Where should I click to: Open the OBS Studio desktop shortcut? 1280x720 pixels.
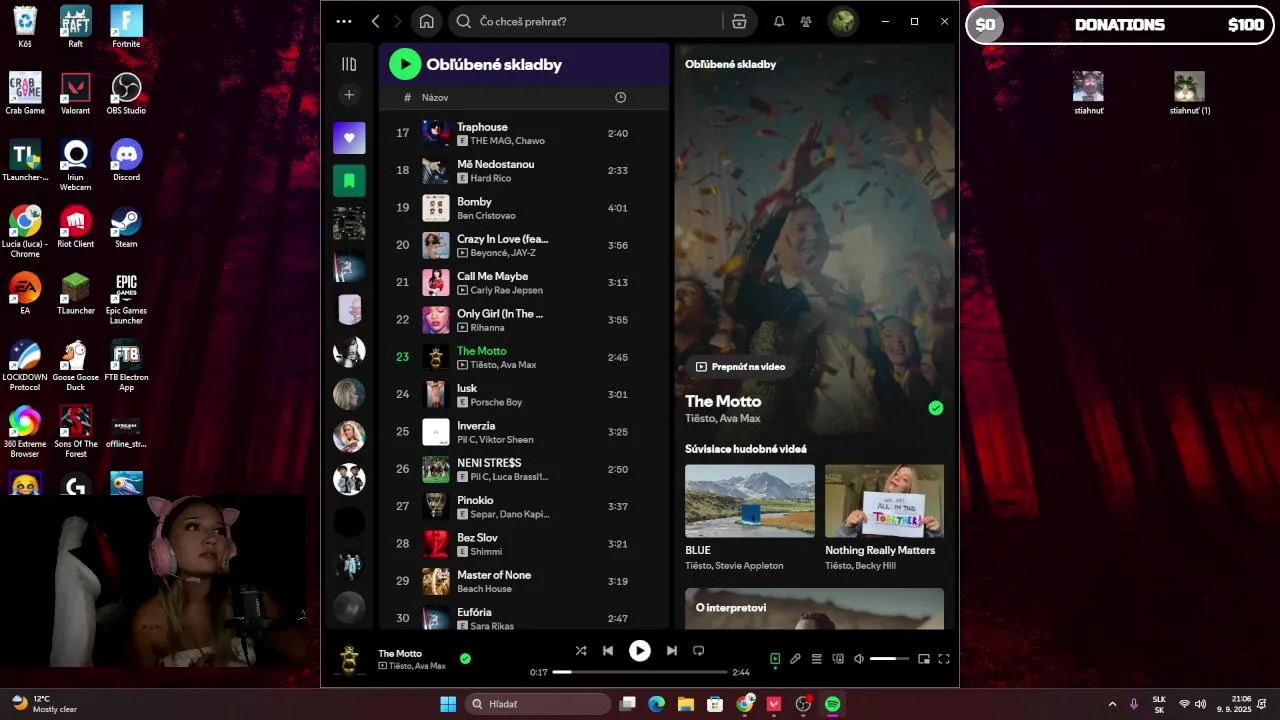point(126,94)
